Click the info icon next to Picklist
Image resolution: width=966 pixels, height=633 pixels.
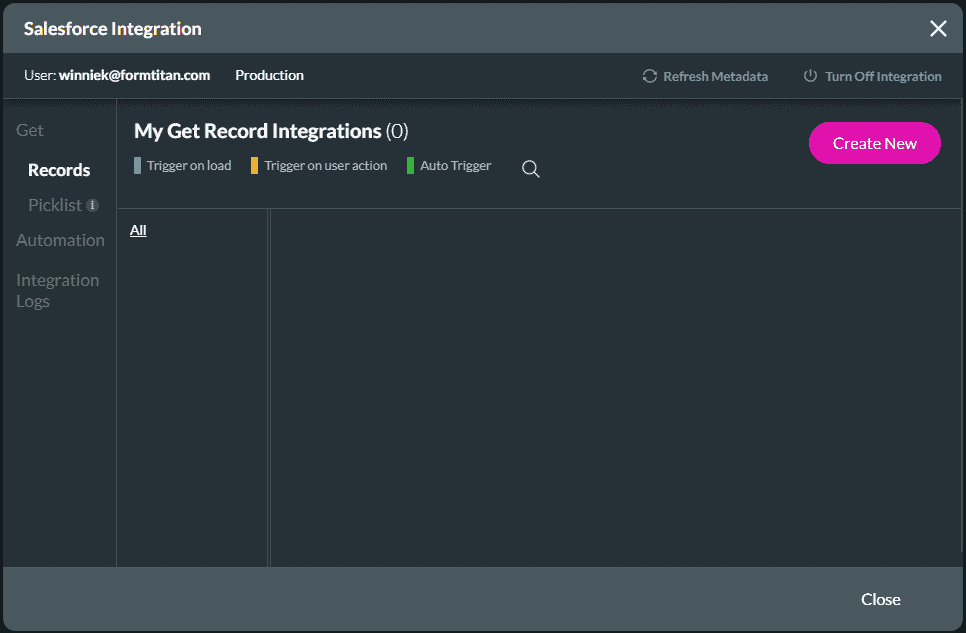pyautogui.click(x=91, y=205)
